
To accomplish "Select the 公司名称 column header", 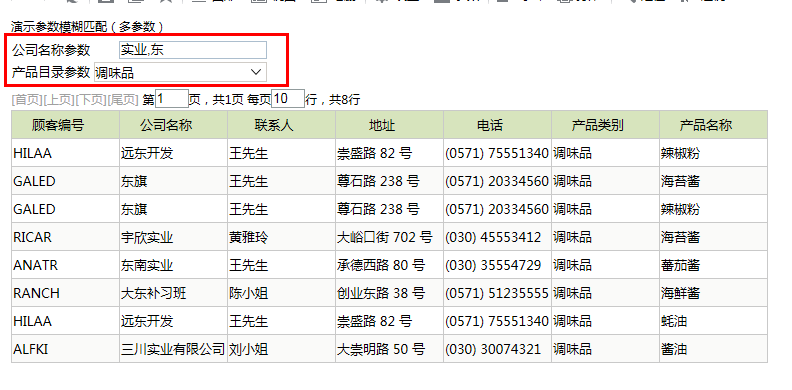I will 173,125.
